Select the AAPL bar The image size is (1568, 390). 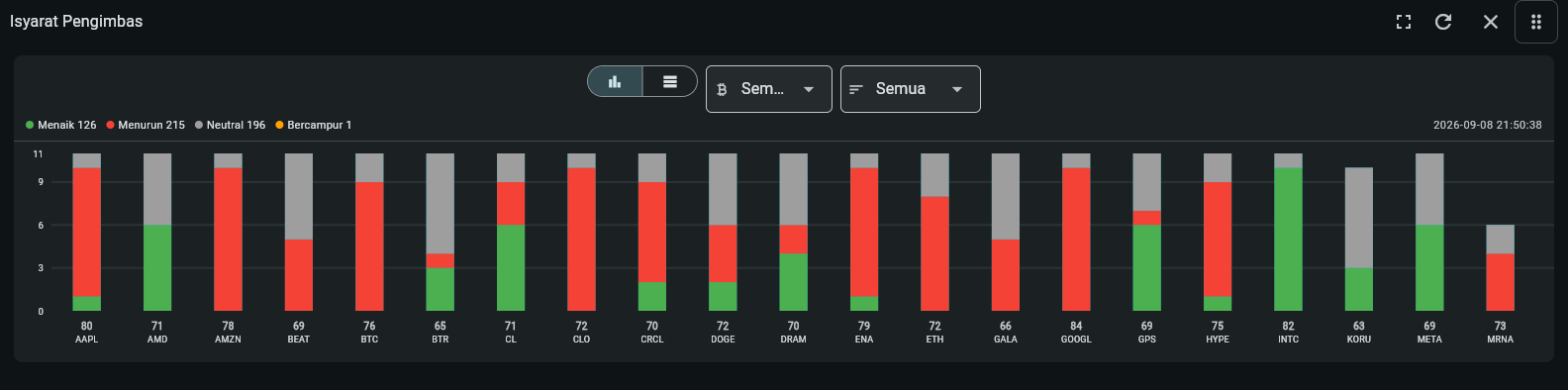[x=87, y=232]
